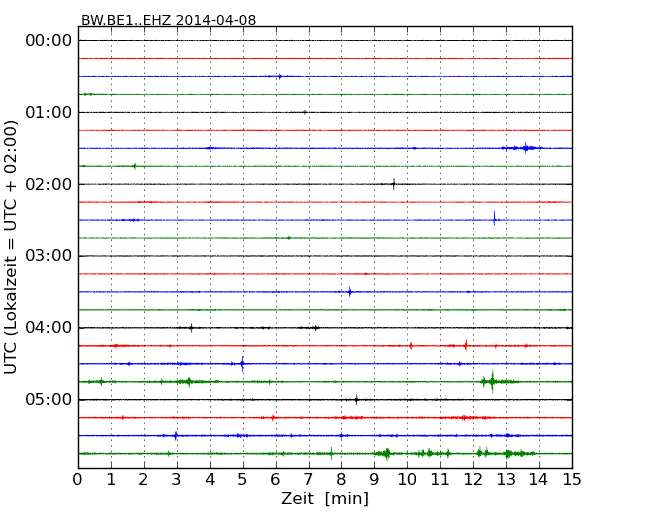Select the 01:00 time label on y-axis

click(x=49, y=112)
